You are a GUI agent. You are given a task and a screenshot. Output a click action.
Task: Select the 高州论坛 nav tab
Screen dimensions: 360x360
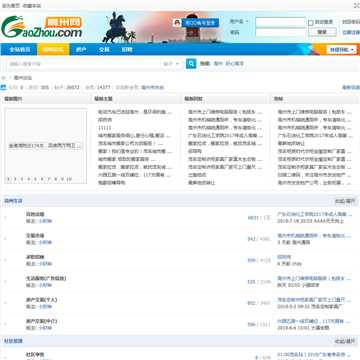pyautogui.click(x=53, y=49)
